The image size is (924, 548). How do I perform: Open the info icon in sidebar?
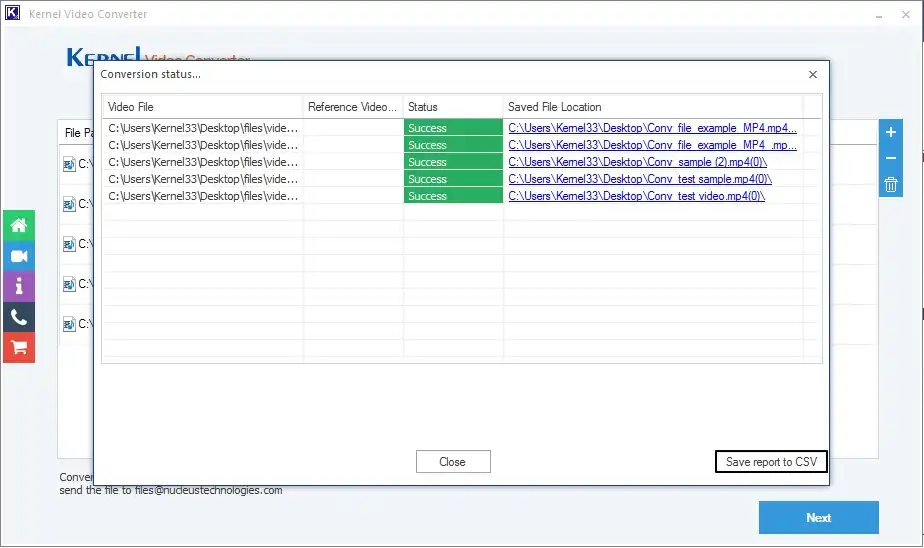coord(19,286)
